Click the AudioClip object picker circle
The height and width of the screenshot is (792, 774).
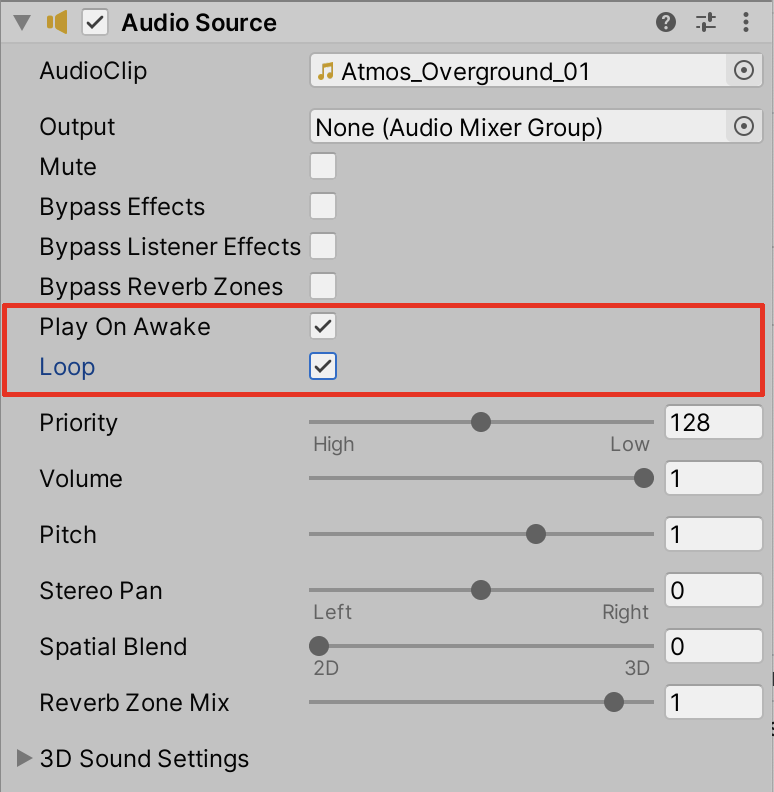743,71
